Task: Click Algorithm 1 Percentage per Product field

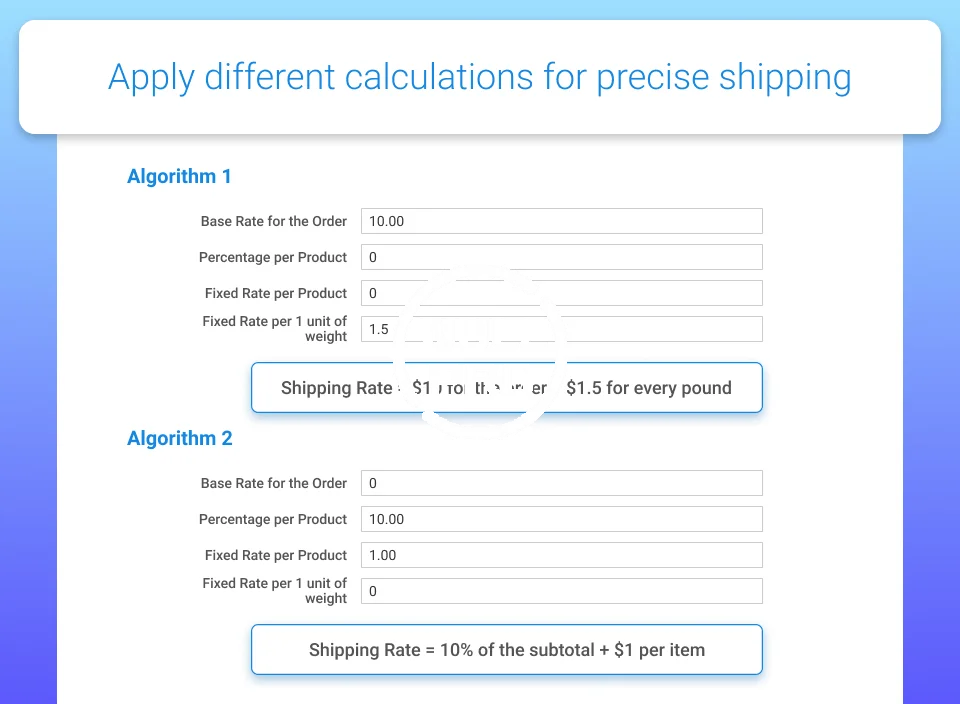Action: (561, 257)
